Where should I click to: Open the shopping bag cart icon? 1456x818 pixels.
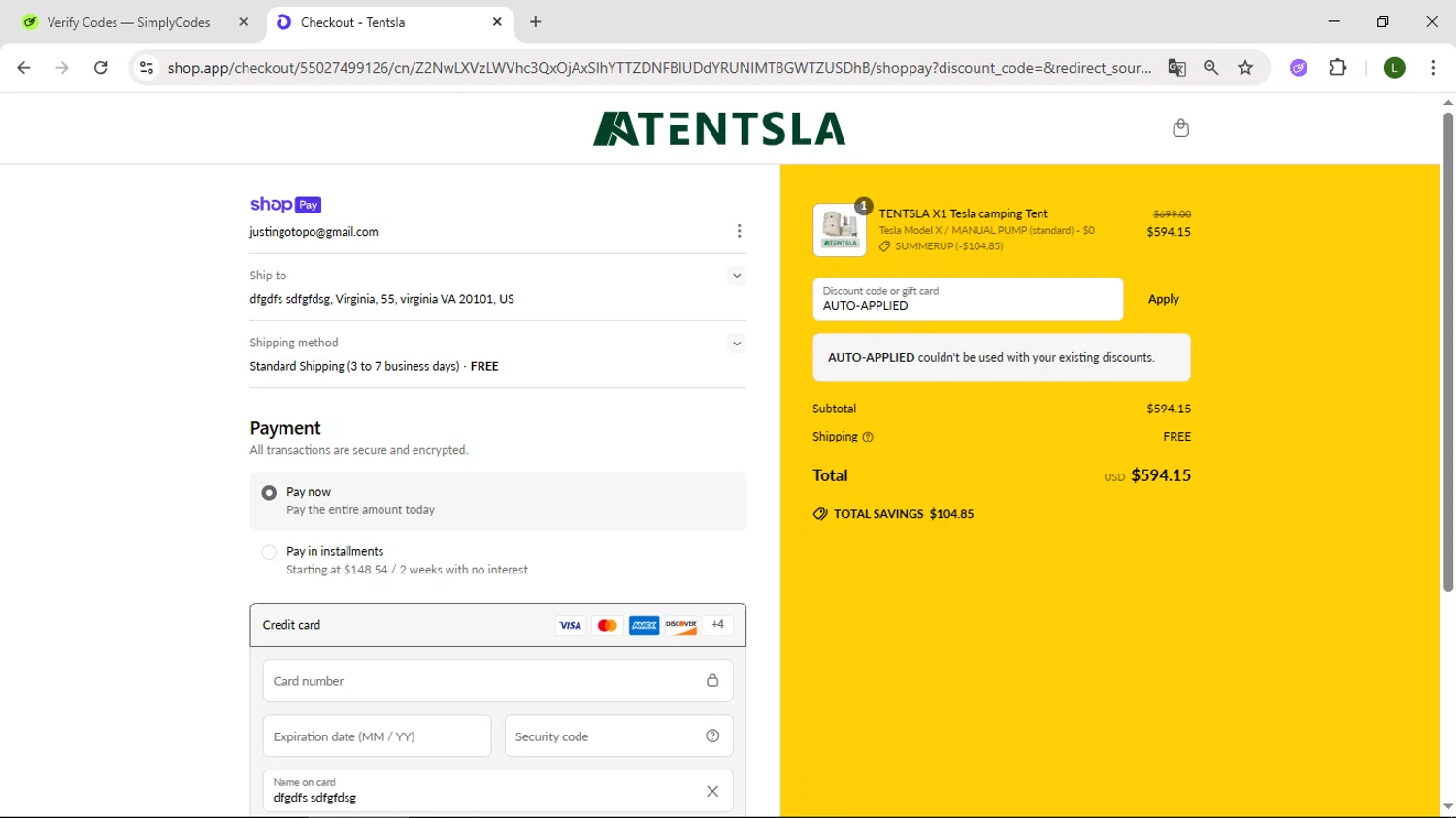tap(1180, 128)
